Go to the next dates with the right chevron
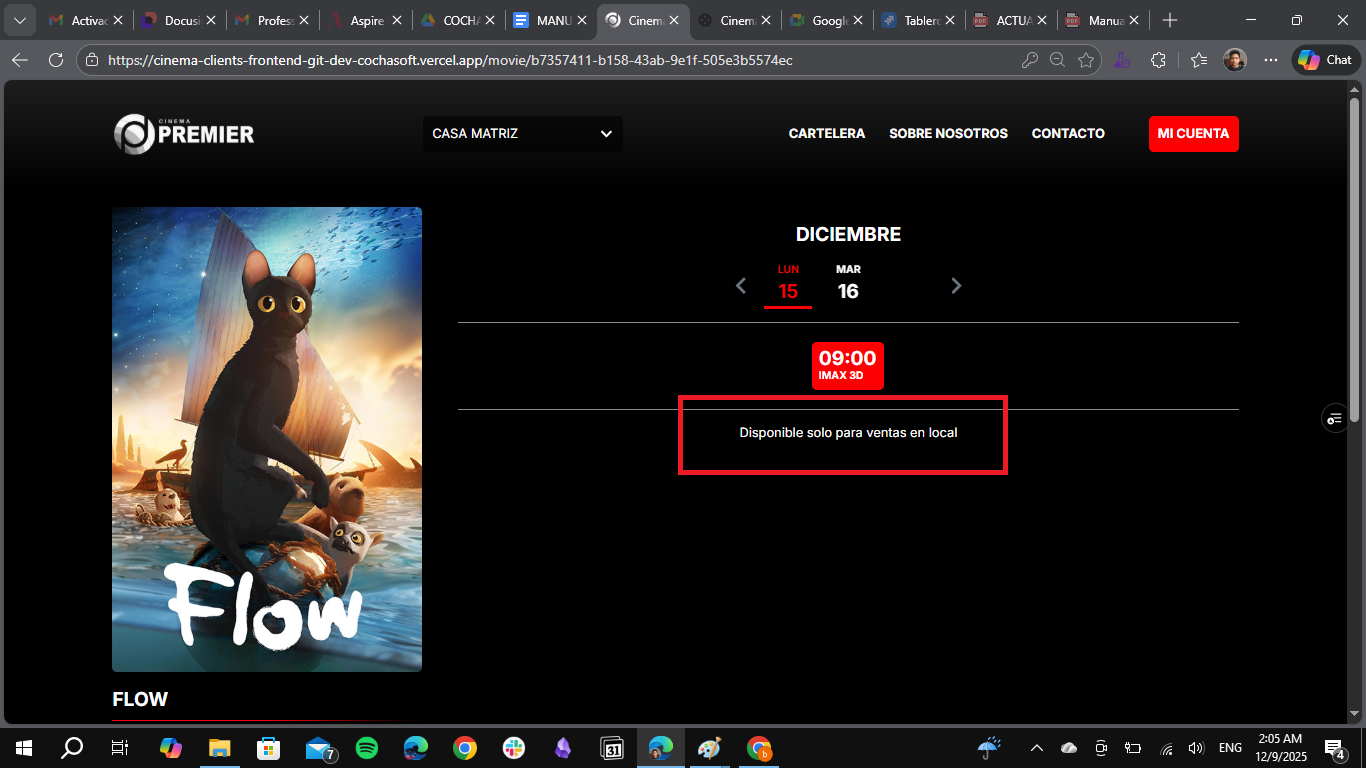The width and height of the screenshot is (1366, 768). [956, 286]
